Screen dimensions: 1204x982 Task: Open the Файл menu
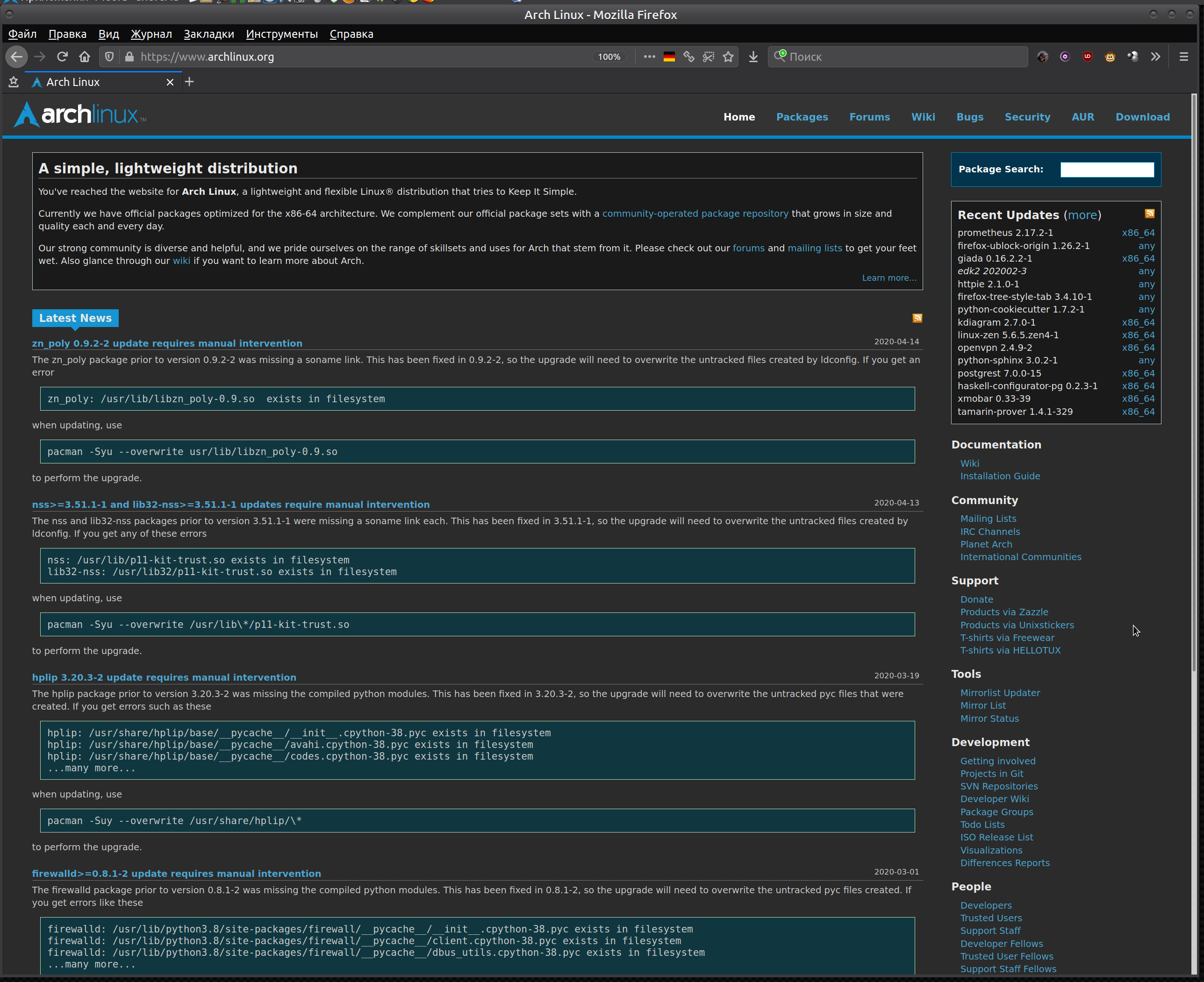(22, 34)
